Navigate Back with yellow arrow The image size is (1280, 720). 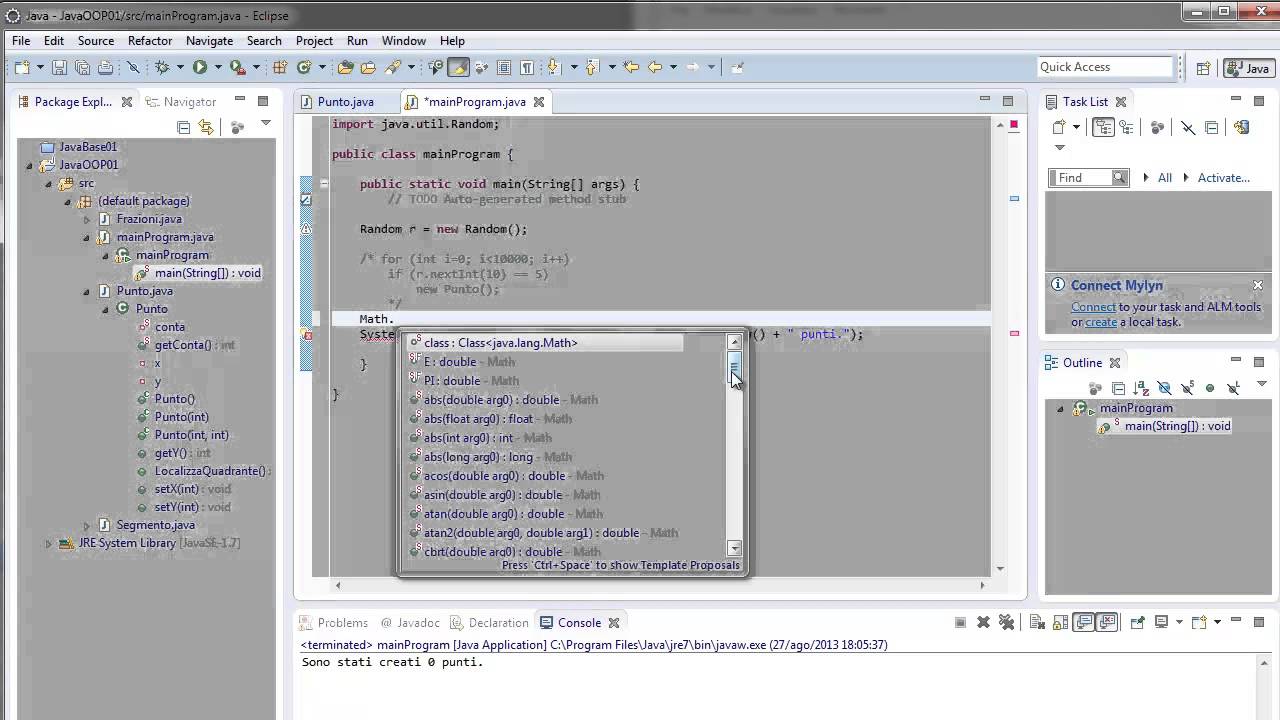tap(655, 67)
